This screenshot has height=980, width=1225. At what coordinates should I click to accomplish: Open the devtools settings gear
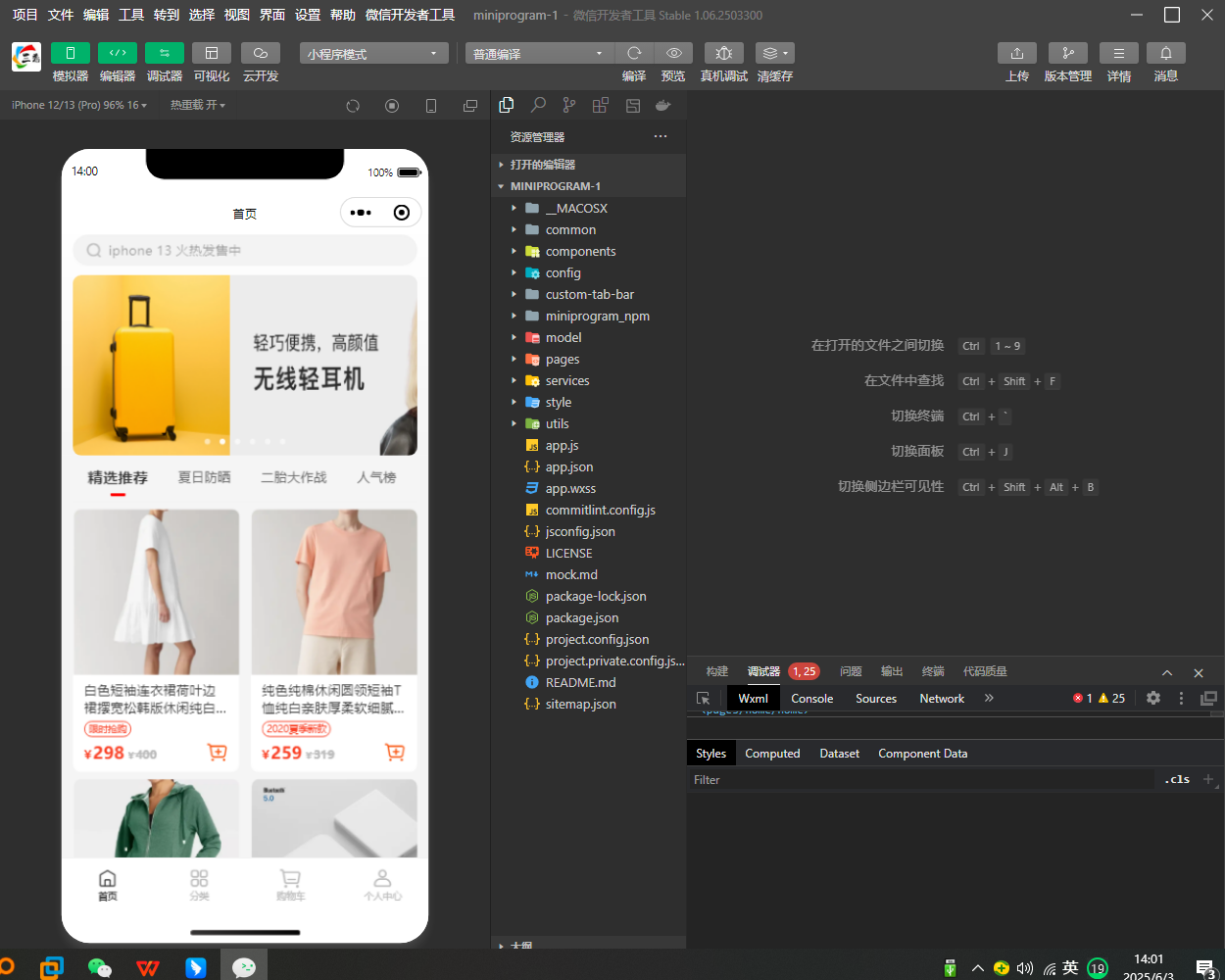[1153, 698]
